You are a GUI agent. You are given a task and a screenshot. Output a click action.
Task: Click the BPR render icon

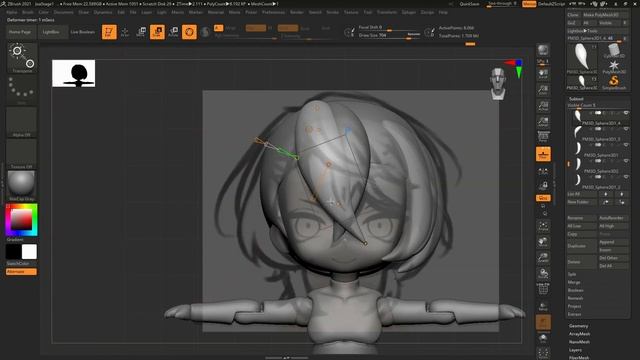tap(543, 50)
